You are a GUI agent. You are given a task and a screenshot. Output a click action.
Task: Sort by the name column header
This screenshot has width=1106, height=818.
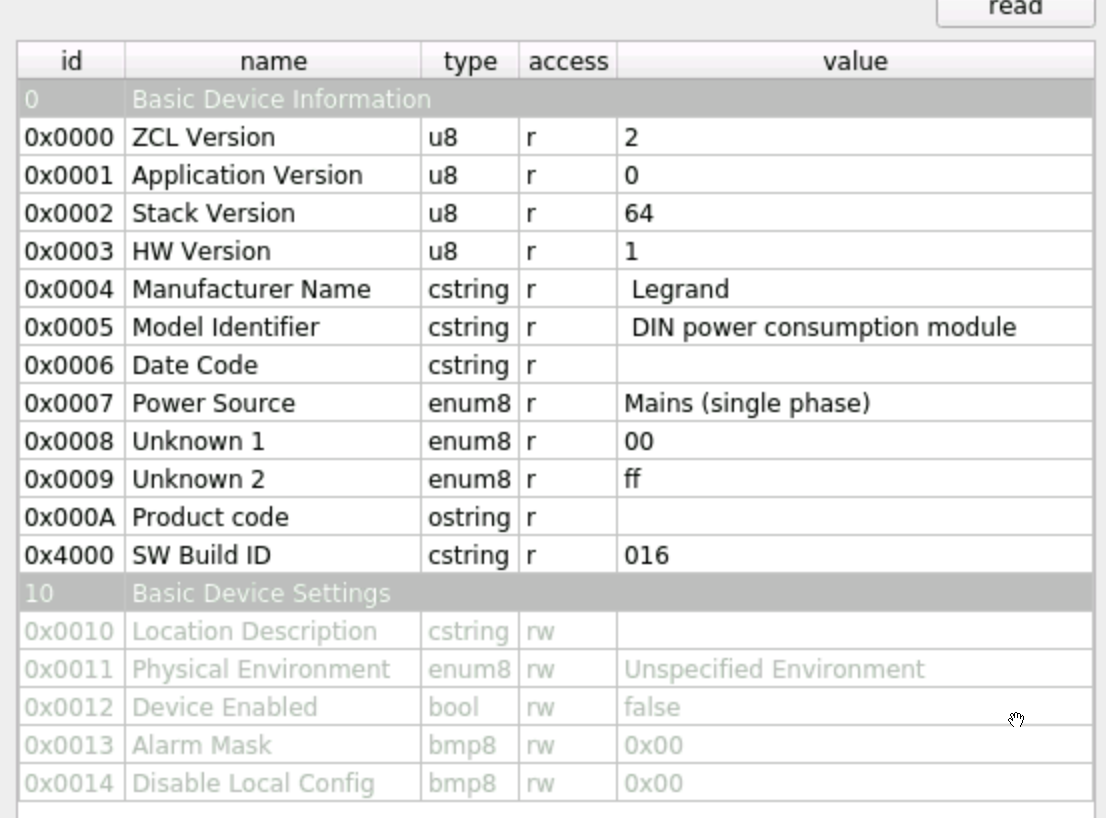click(x=273, y=61)
